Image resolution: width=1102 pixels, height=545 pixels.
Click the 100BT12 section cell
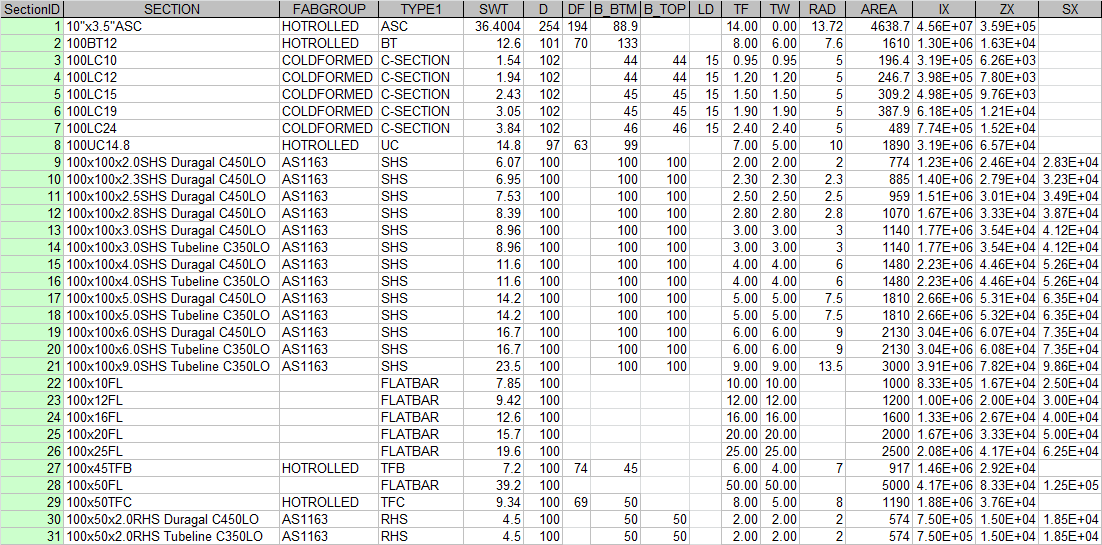tap(171, 43)
